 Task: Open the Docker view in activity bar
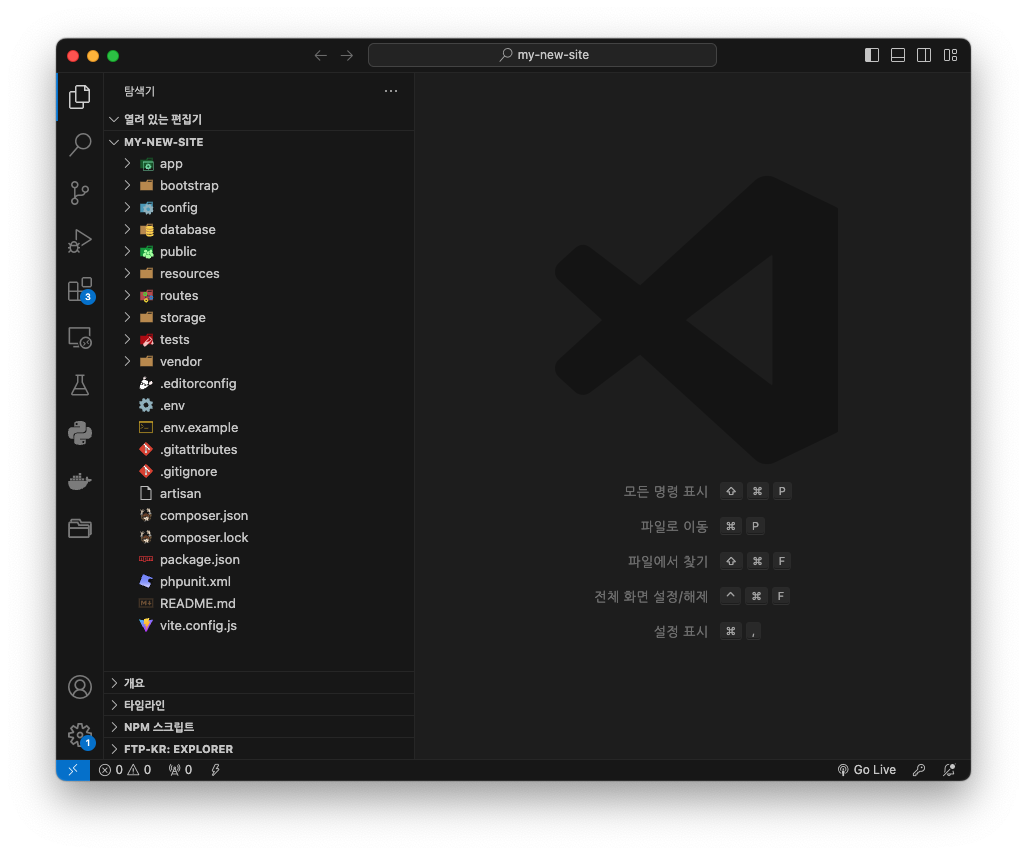[80, 482]
